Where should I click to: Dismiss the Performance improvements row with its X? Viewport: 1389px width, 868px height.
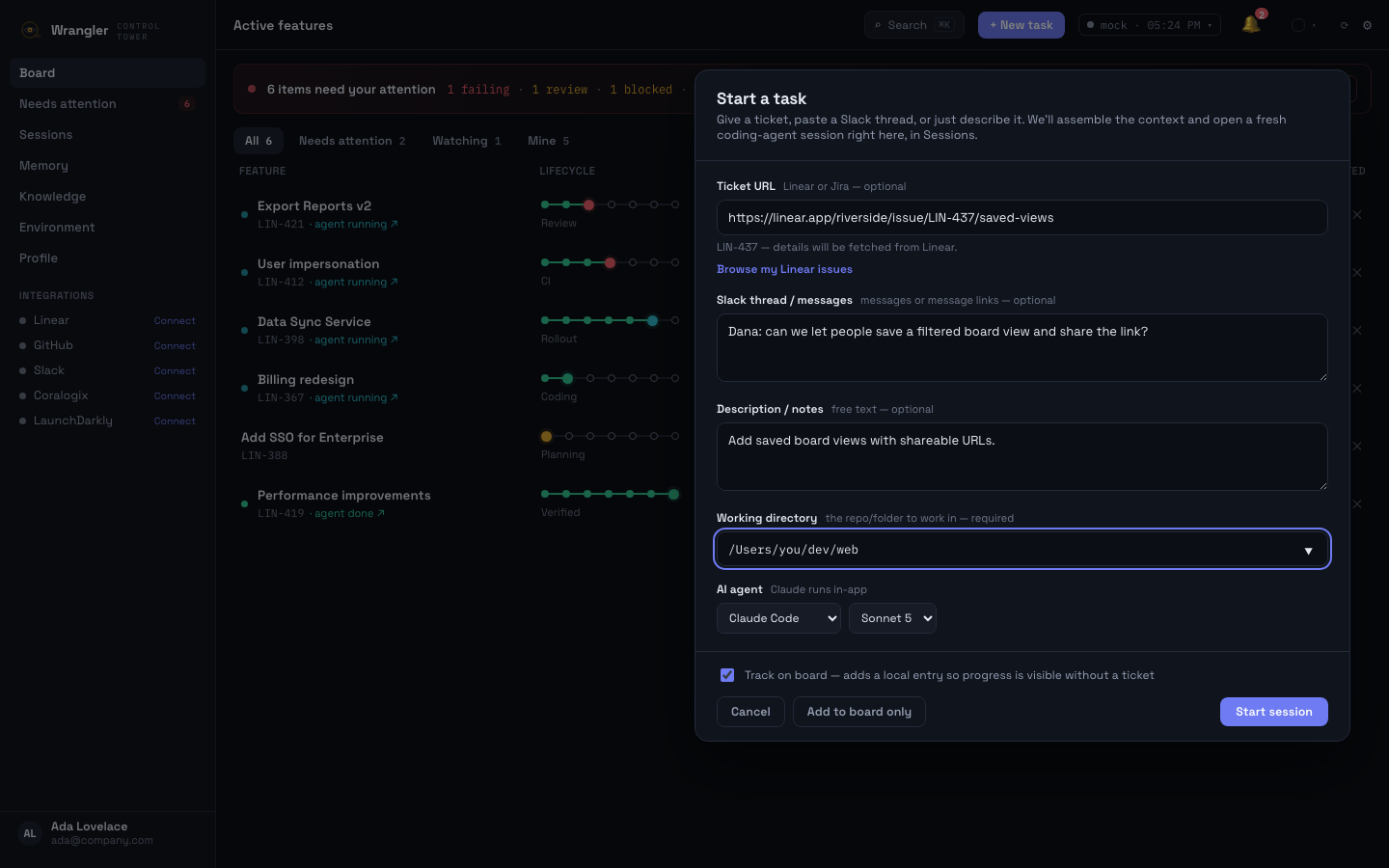(x=1357, y=504)
